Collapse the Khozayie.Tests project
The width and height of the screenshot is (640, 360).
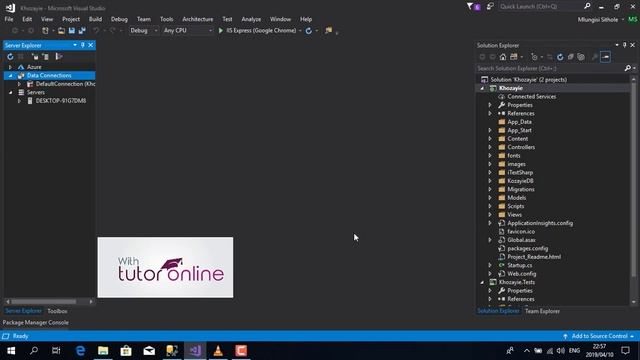(x=482, y=282)
